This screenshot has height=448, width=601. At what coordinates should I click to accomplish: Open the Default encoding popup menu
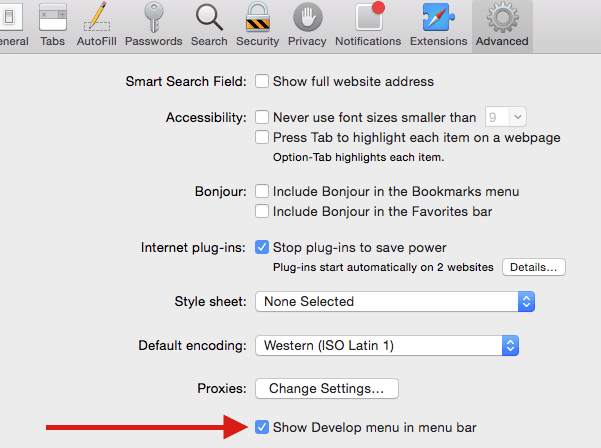click(387, 346)
